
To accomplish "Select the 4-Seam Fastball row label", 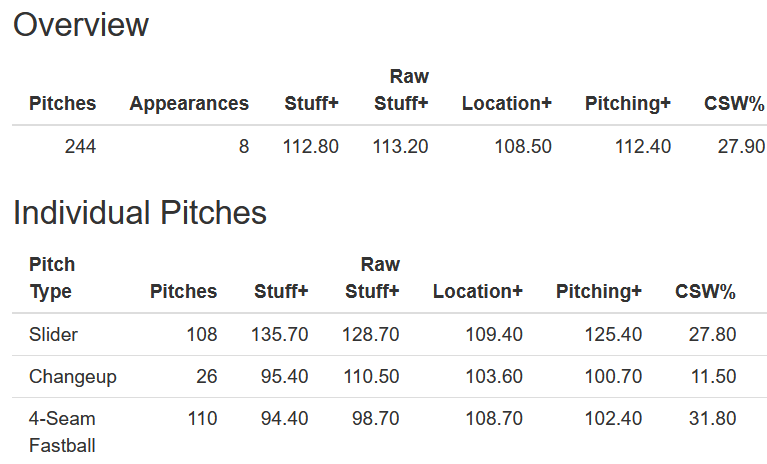I will click(x=63, y=431).
